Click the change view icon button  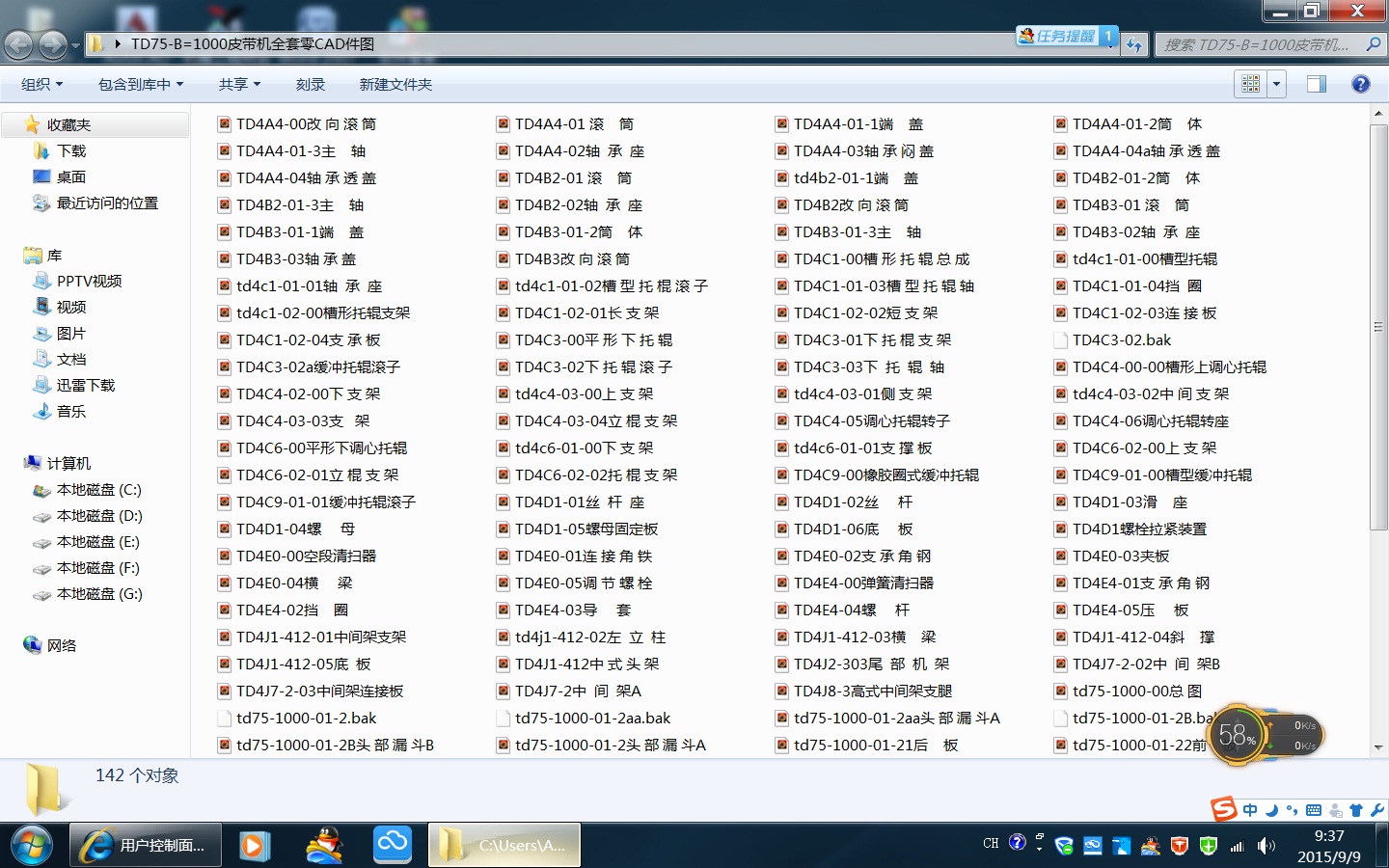tap(1251, 84)
